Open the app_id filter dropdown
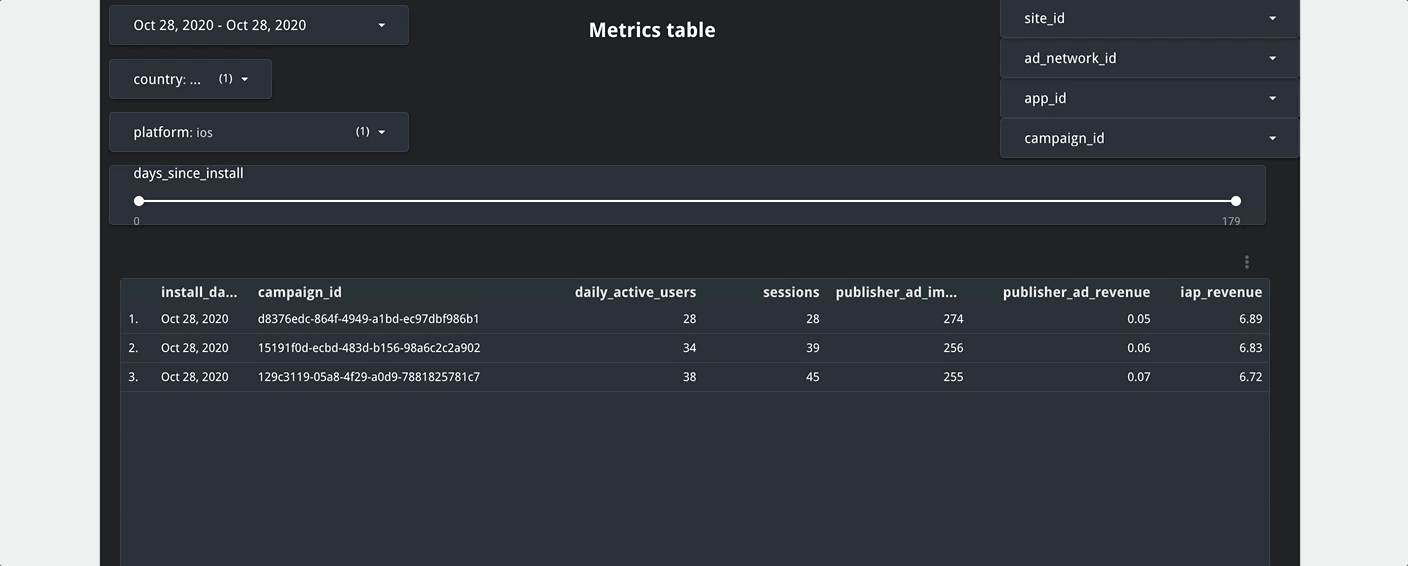Viewport: 1408px width, 566px height. 1149,98
